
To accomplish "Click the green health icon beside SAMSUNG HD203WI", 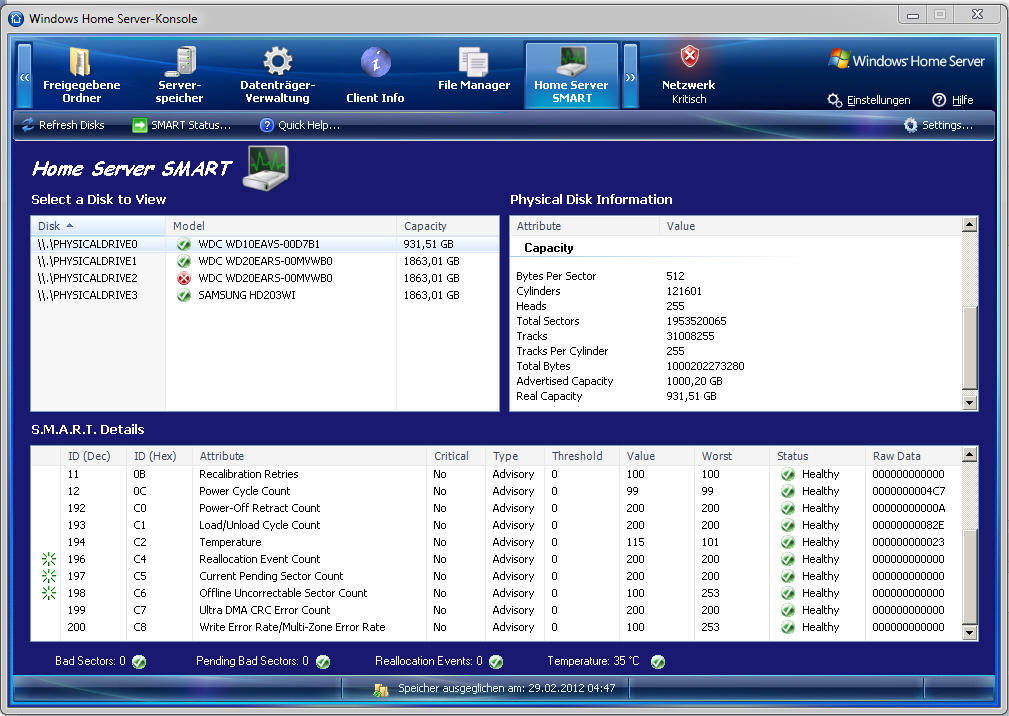I will pos(183,295).
